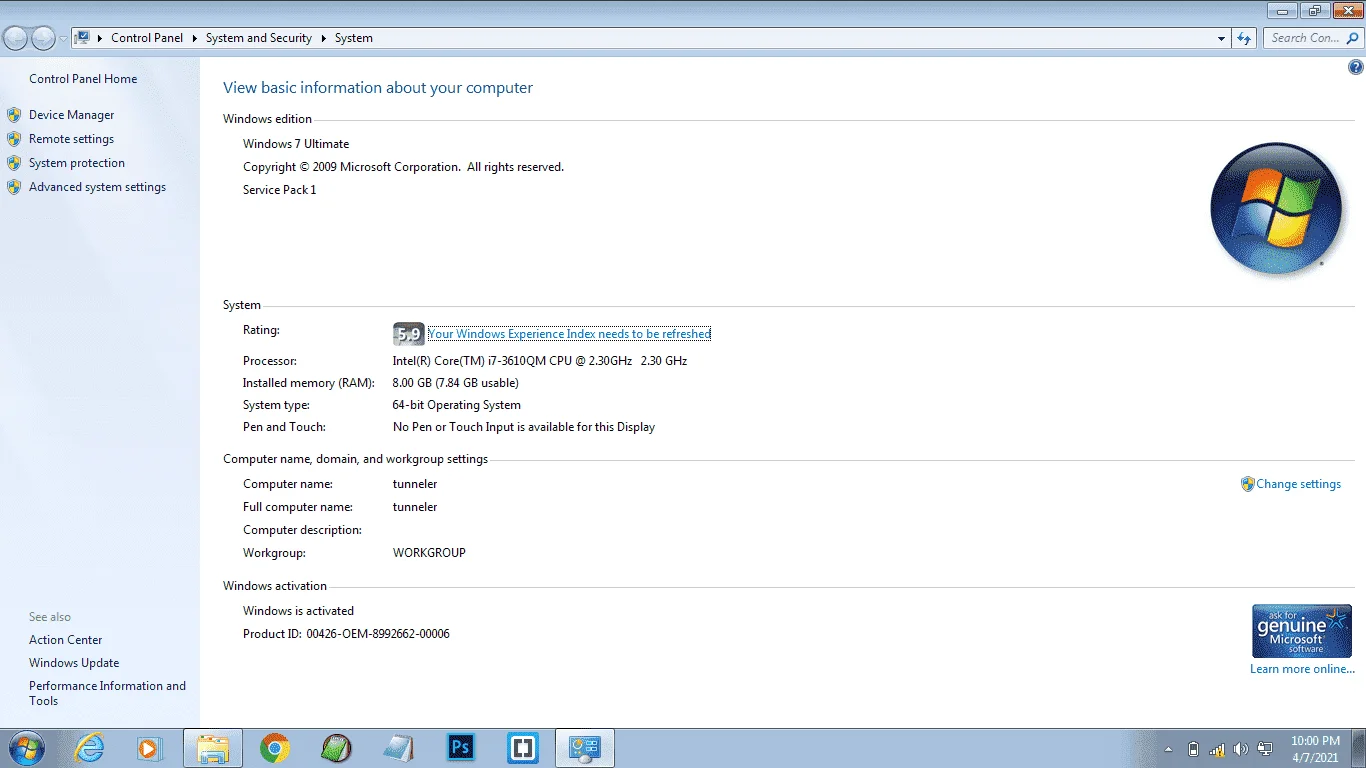Click the Windows Experience Index 5.9 badge

coord(408,334)
